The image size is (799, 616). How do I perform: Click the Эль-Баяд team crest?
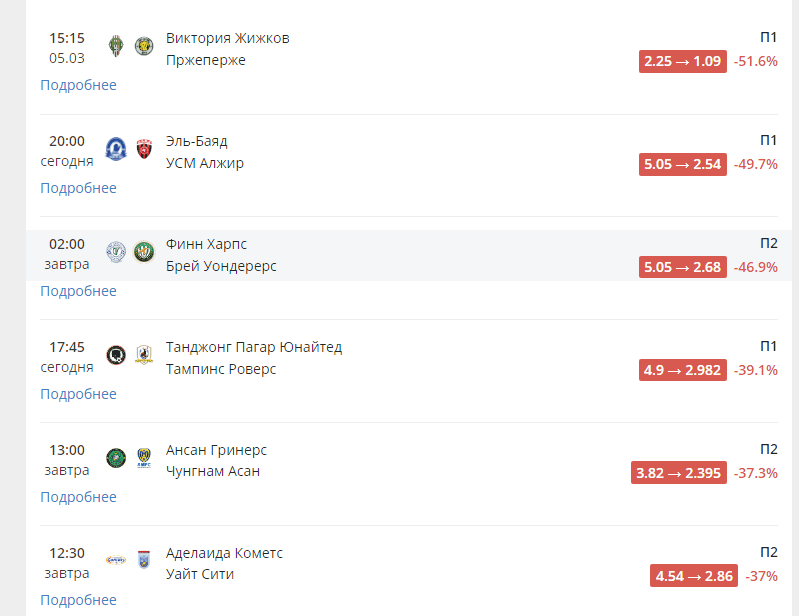pyautogui.click(x=116, y=149)
